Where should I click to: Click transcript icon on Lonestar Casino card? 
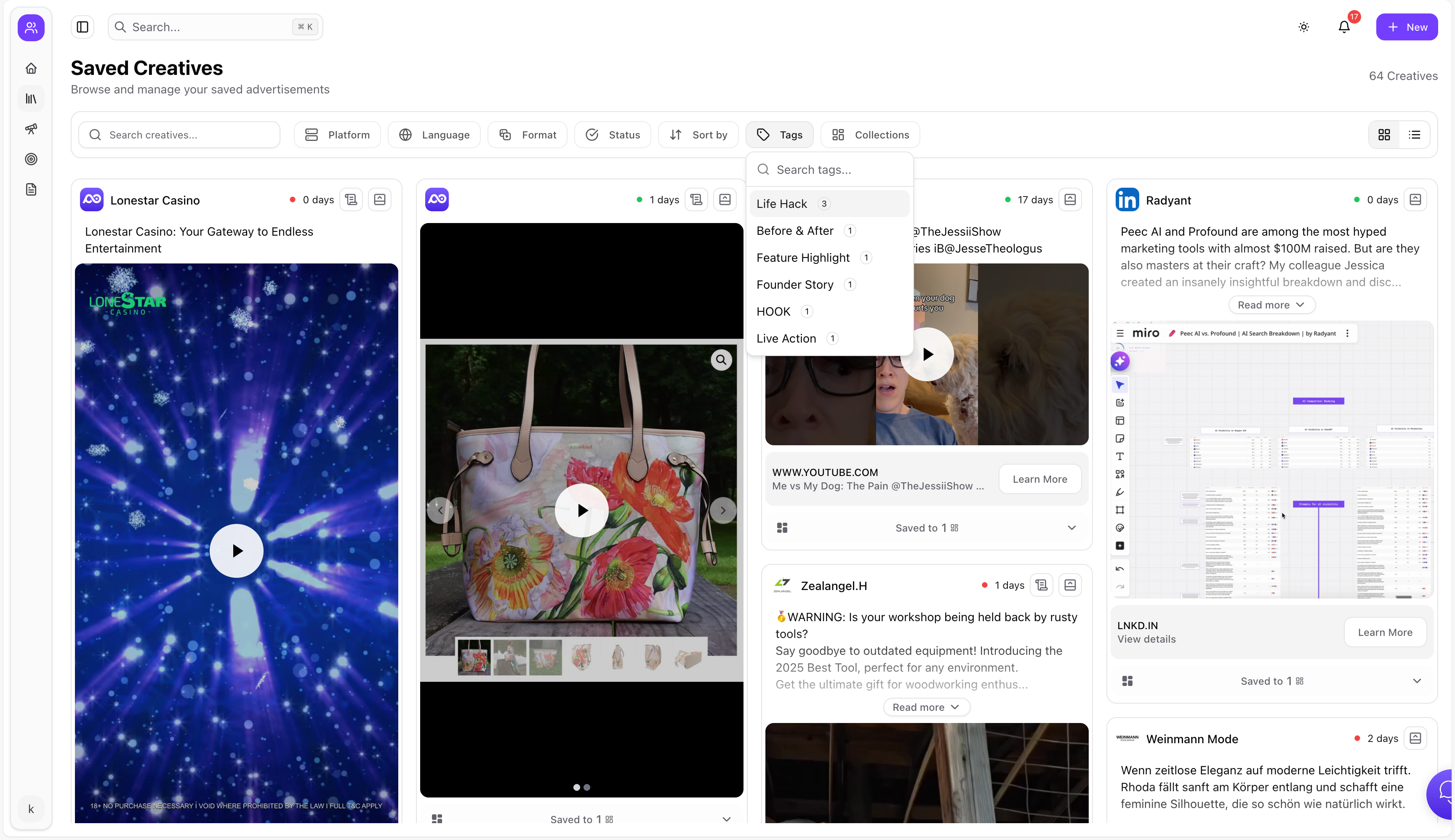(351, 199)
